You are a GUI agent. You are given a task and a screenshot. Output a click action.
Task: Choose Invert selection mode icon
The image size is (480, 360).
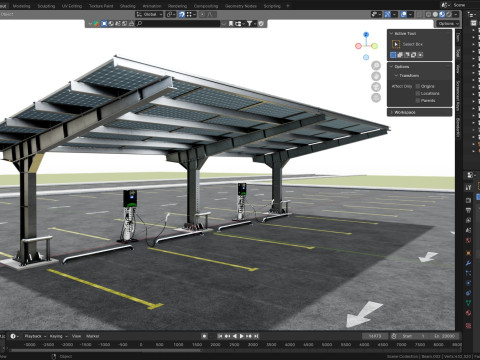(414, 55)
